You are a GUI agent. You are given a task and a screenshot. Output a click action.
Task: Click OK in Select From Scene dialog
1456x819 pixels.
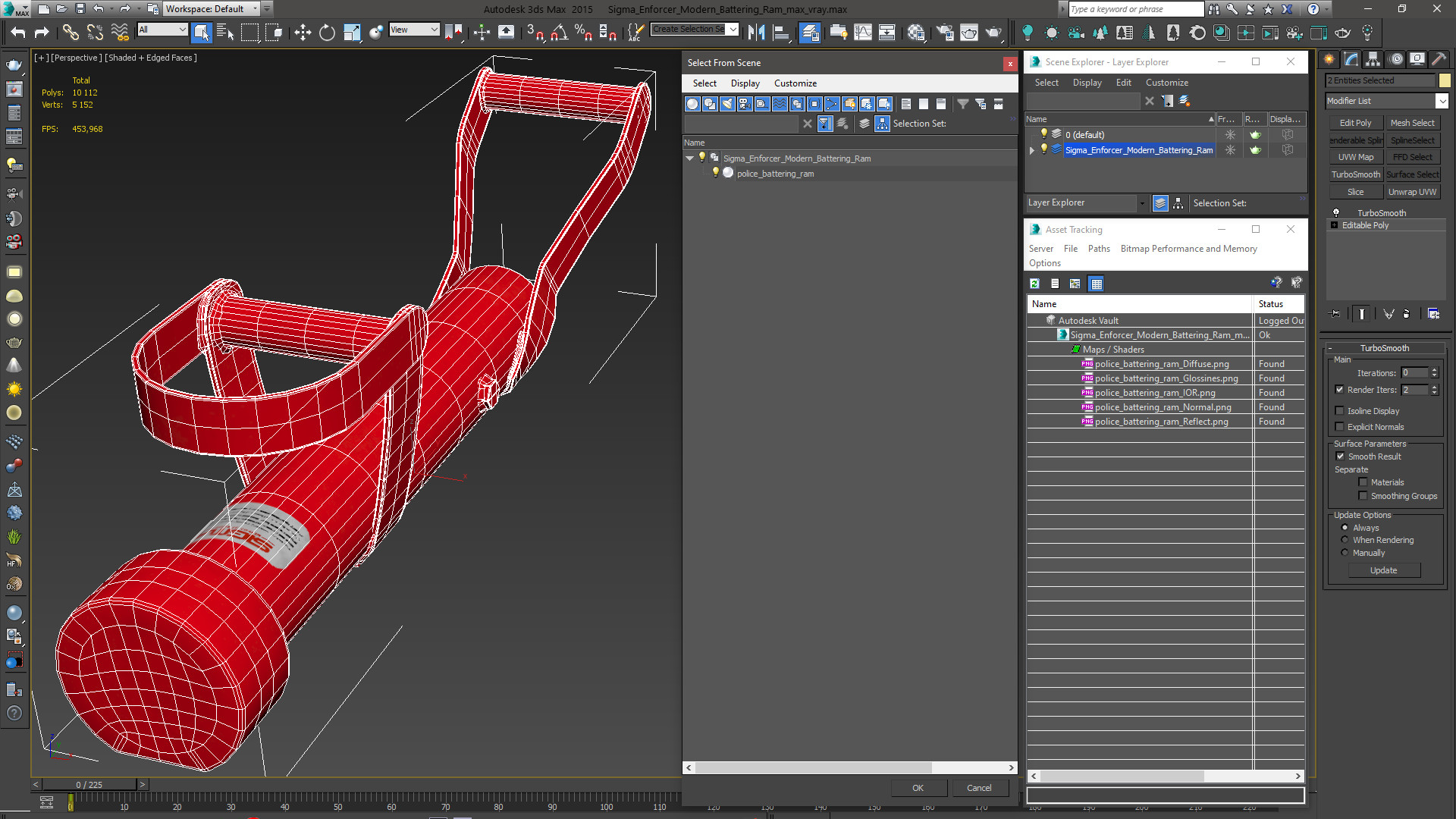tap(918, 788)
